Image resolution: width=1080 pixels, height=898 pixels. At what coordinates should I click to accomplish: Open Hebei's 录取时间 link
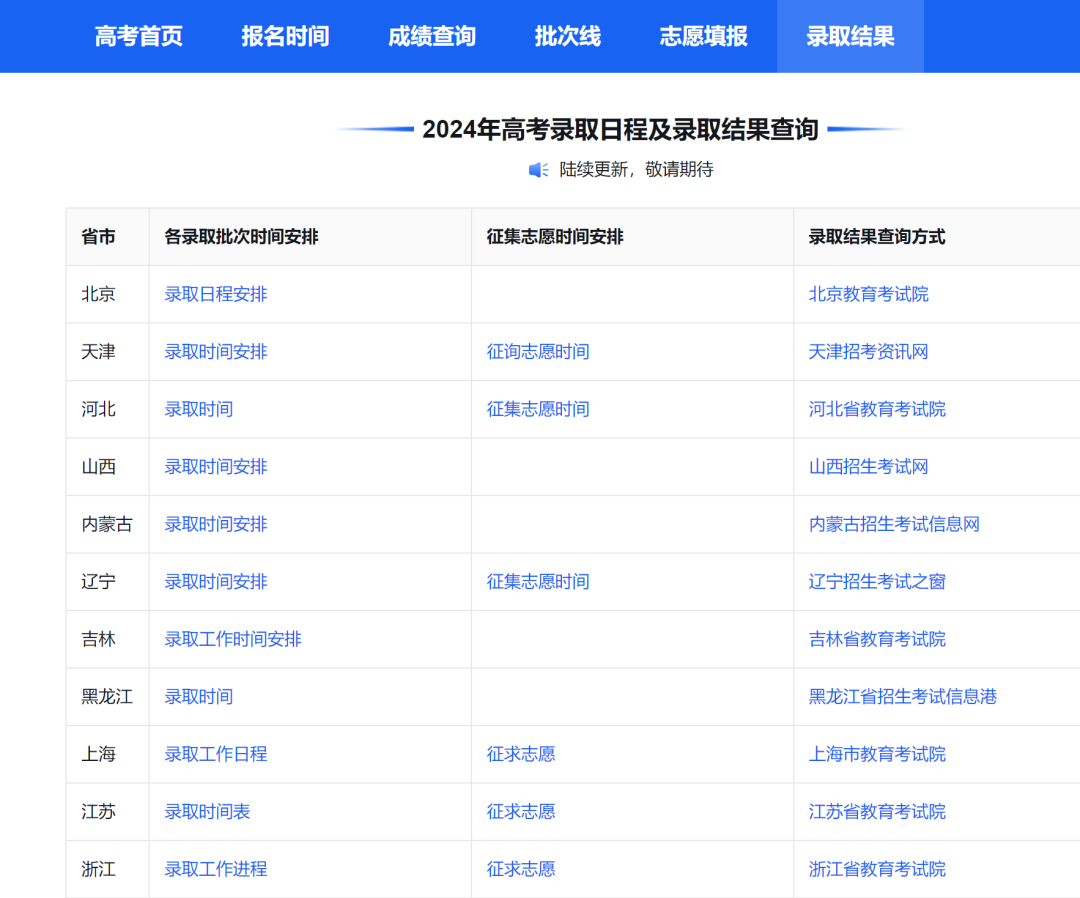[197, 409]
